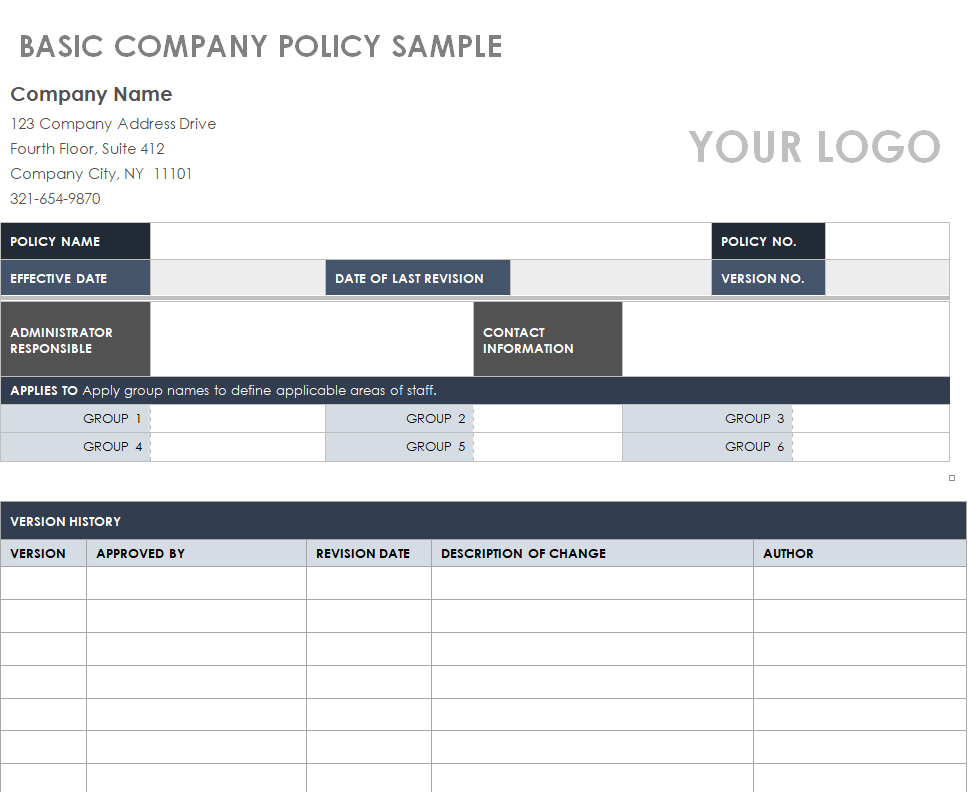Click the Group 5 name cell
This screenshot has width=972, height=792.
(x=547, y=447)
